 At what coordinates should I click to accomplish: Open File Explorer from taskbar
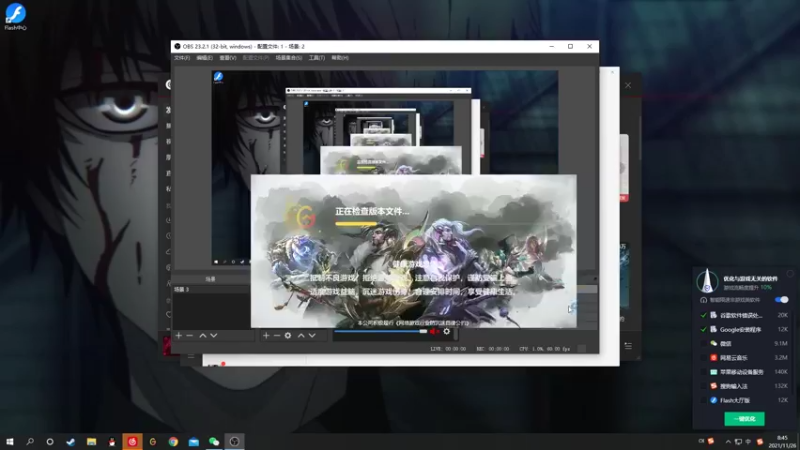tap(91, 442)
